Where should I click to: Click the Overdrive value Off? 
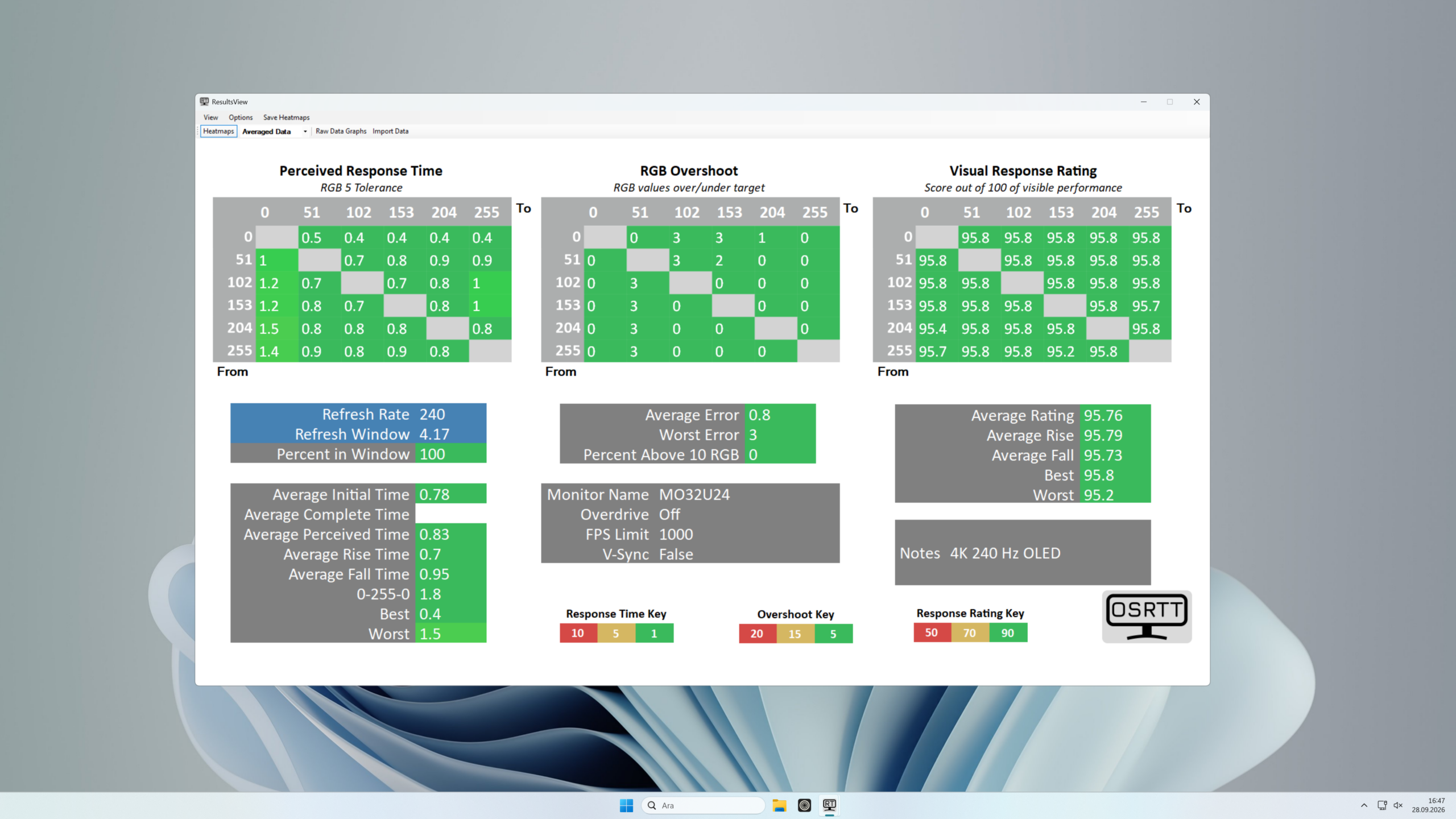coord(669,515)
